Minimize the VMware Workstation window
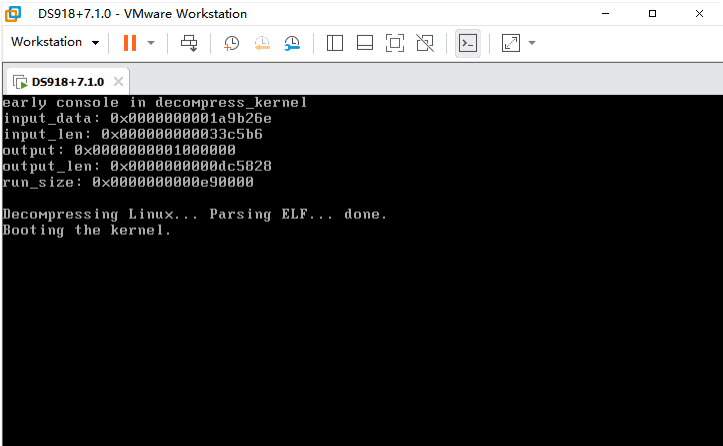 pyautogui.click(x=607, y=14)
